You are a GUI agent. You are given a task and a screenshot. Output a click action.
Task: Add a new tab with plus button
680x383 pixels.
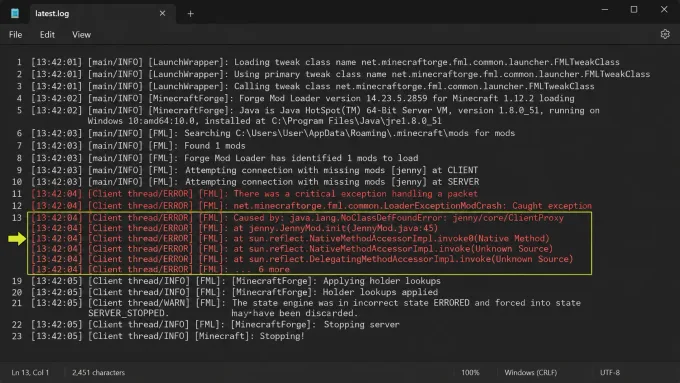point(190,14)
